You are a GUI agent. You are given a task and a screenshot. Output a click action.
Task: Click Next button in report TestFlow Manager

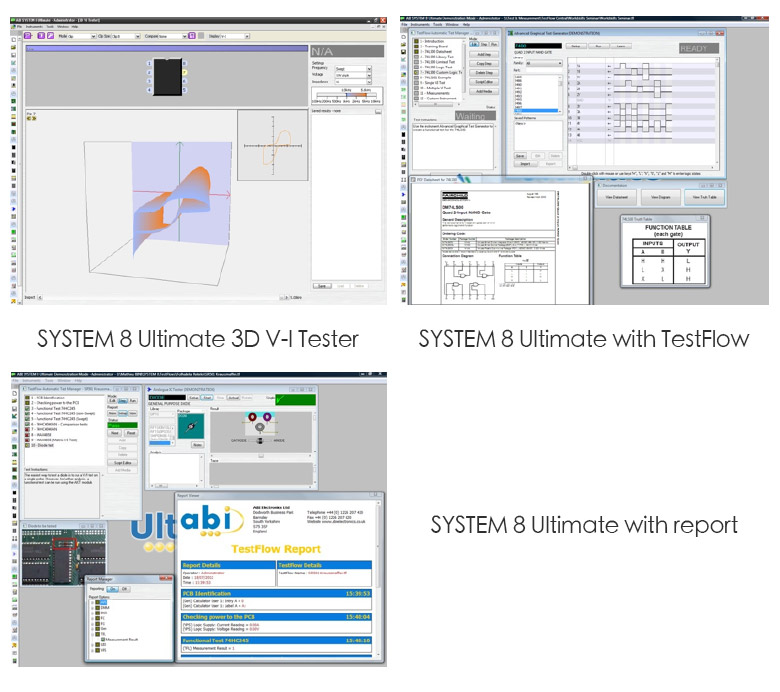(115, 433)
